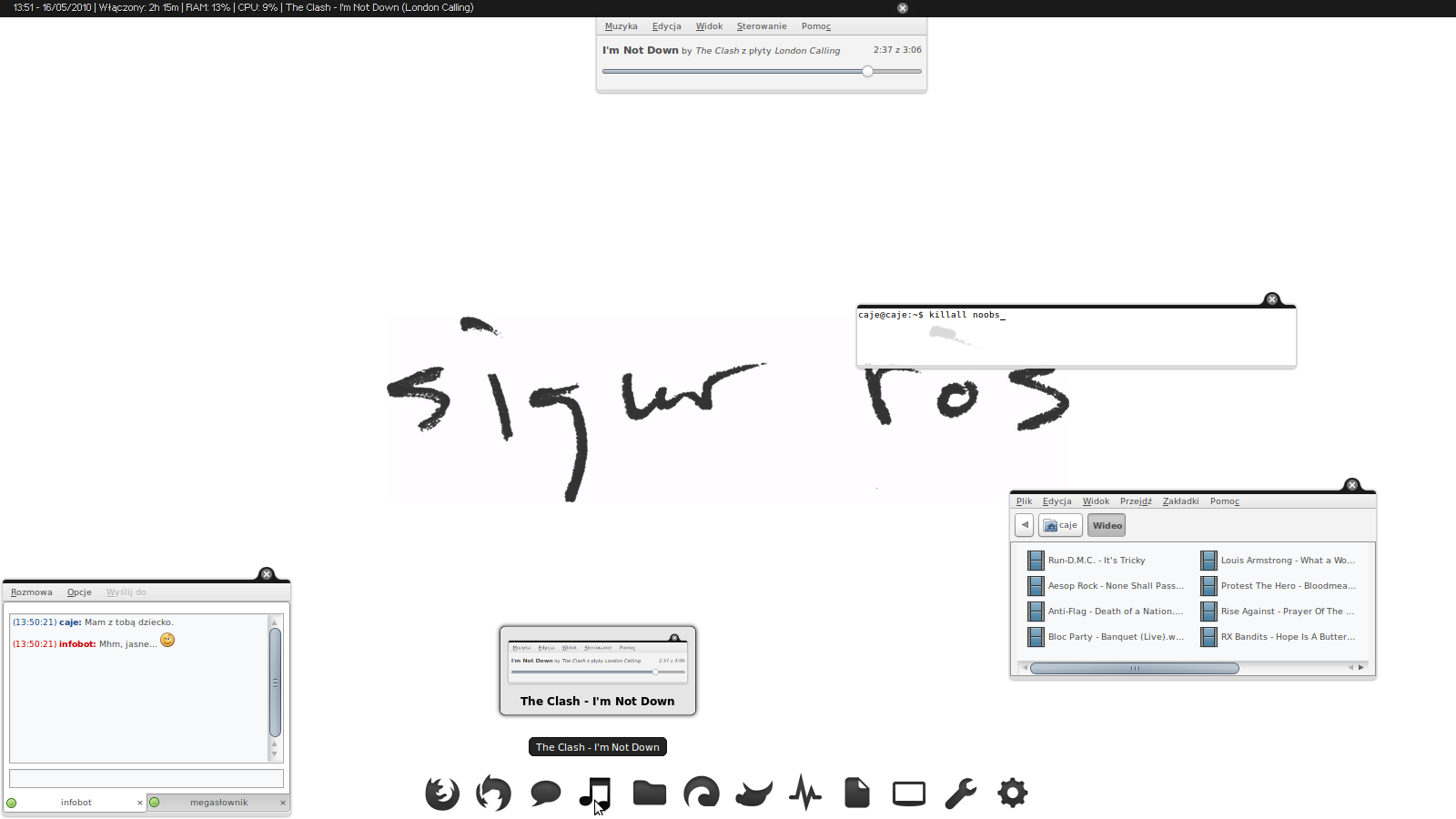This screenshot has width=1456, height=819.
Task: Go to caje home folder breadcrumb
Action: tap(1060, 525)
